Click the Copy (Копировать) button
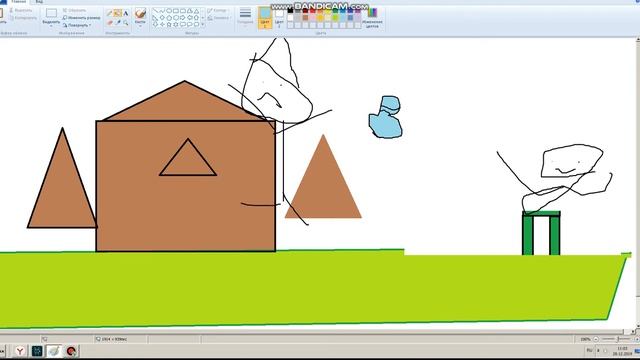The height and width of the screenshot is (360, 640). 24,18
